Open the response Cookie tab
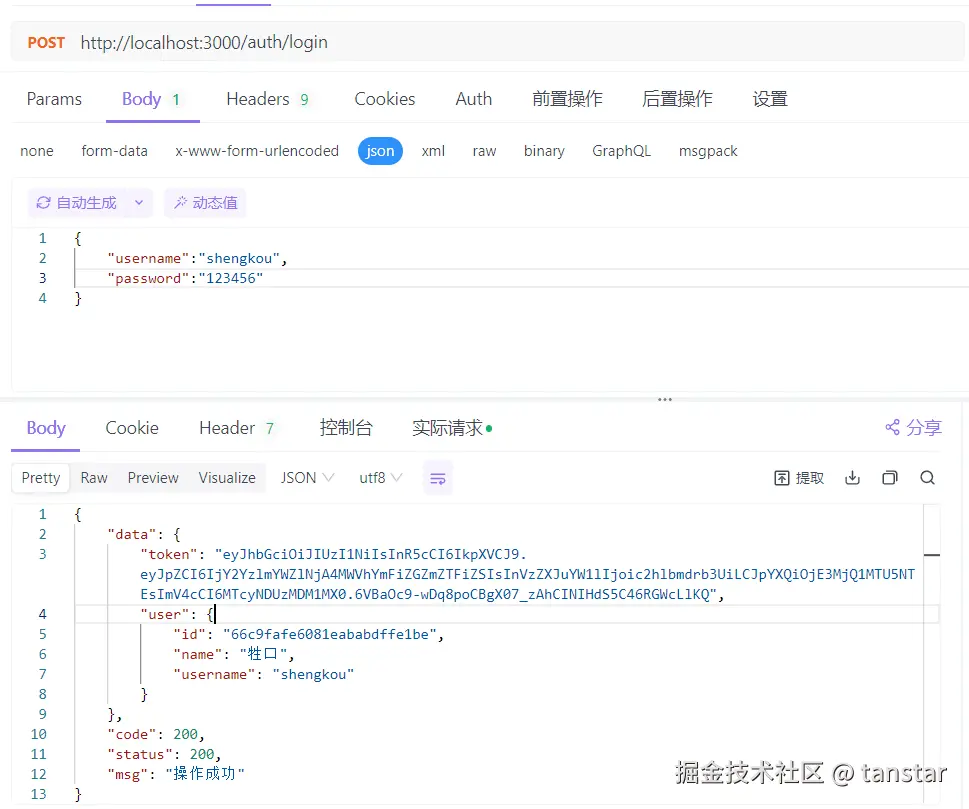This screenshot has height=809, width=969. click(x=132, y=428)
